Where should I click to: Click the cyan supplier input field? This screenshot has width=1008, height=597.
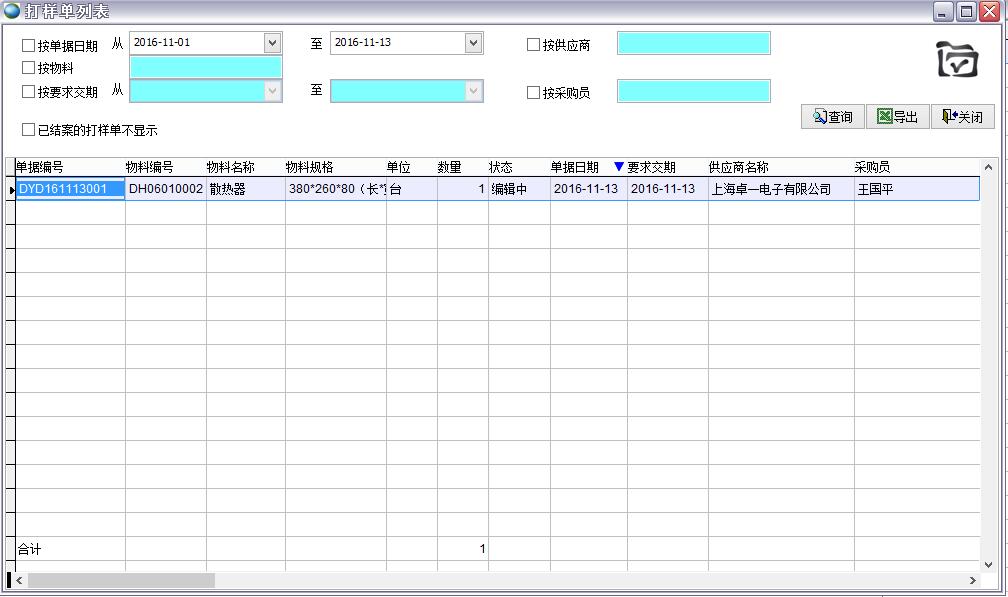click(693, 43)
